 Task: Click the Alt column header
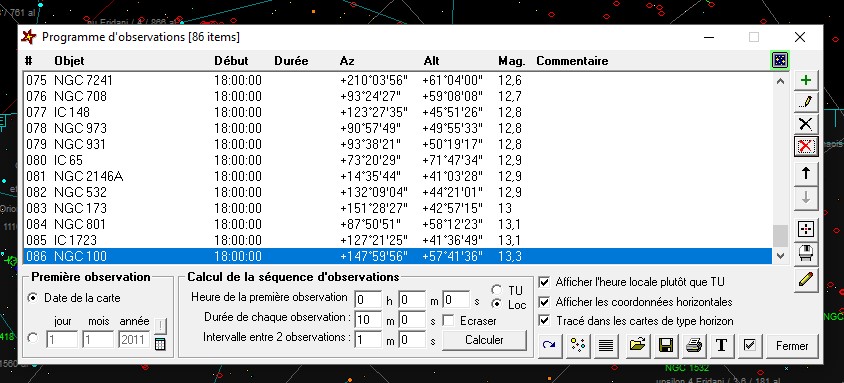pyautogui.click(x=432, y=61)
